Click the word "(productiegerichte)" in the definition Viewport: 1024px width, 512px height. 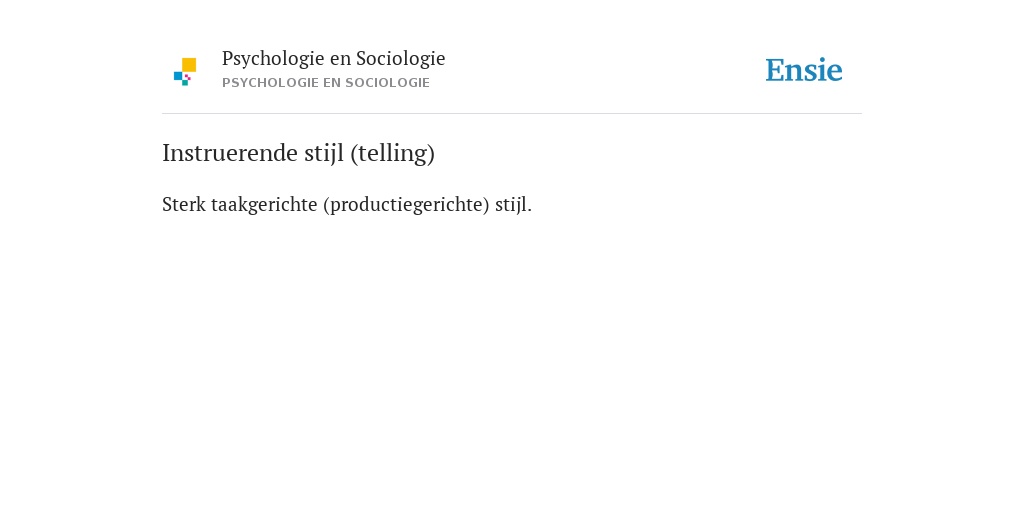pos(406,206)
